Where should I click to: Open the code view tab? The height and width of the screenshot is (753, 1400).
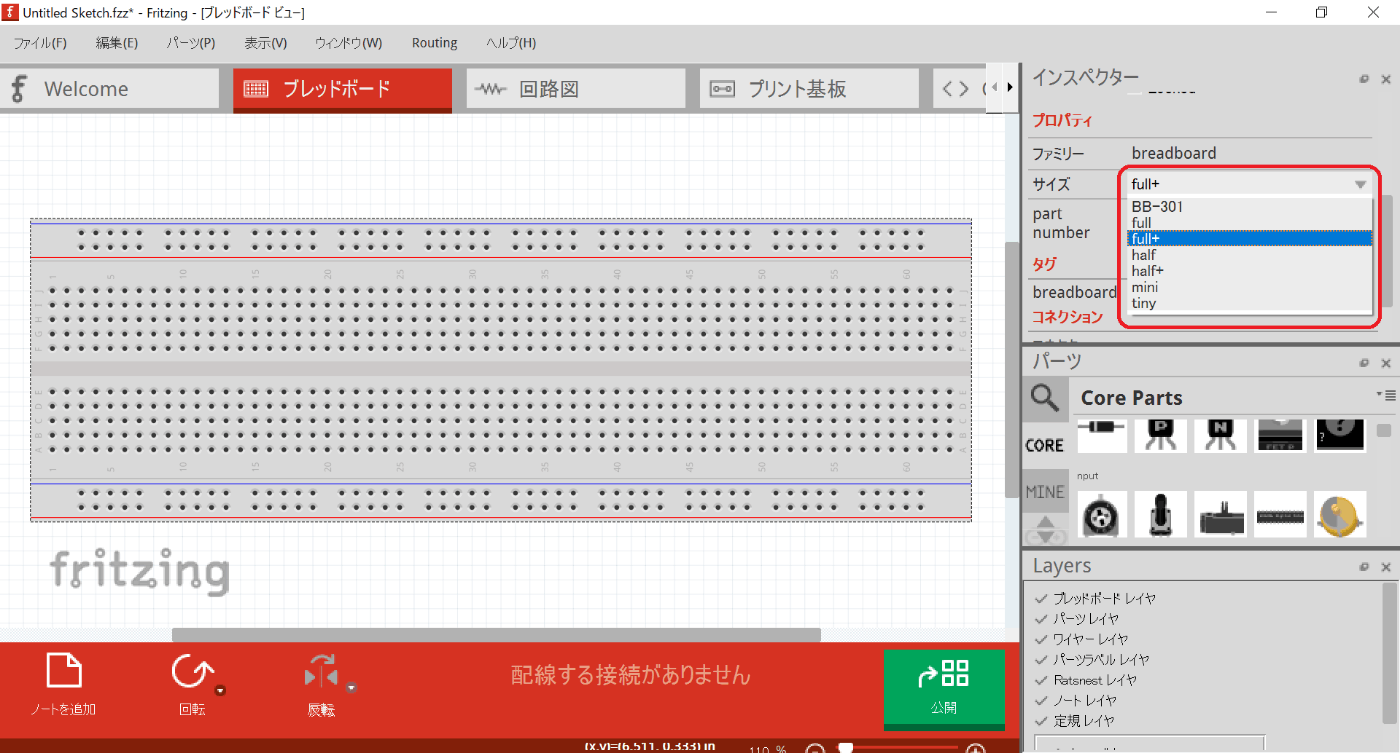[958, 89]
